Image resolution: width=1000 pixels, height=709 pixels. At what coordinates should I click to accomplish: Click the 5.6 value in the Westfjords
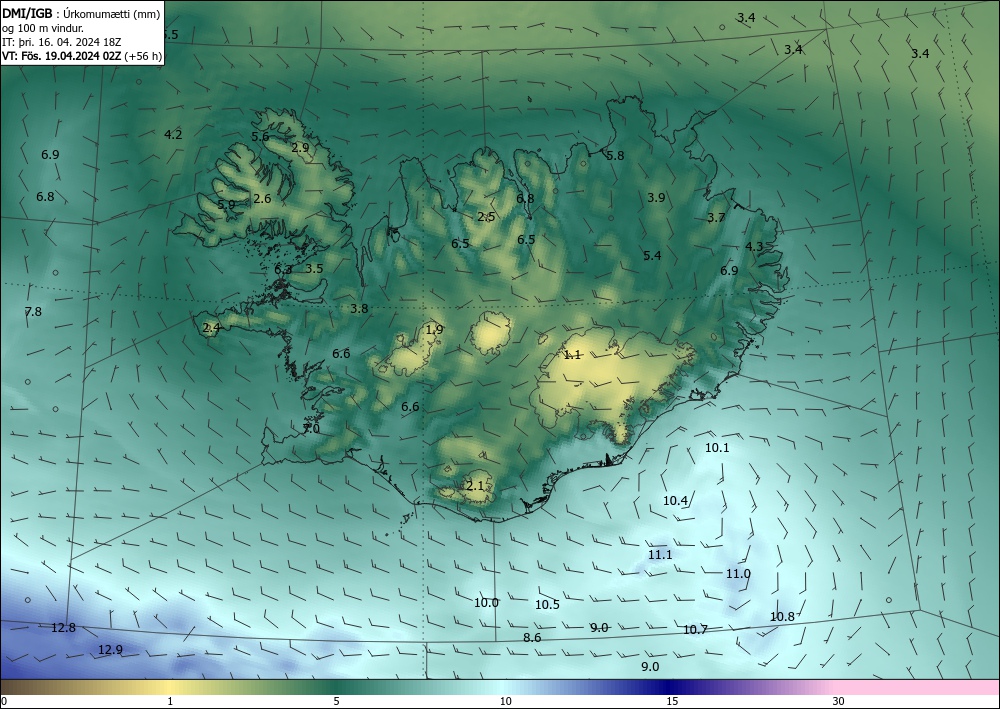click(260, 136)
